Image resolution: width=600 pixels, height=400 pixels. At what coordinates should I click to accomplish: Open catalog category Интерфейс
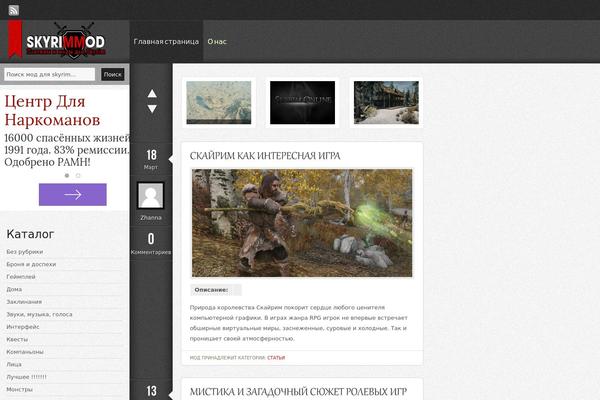pos(23,327)
